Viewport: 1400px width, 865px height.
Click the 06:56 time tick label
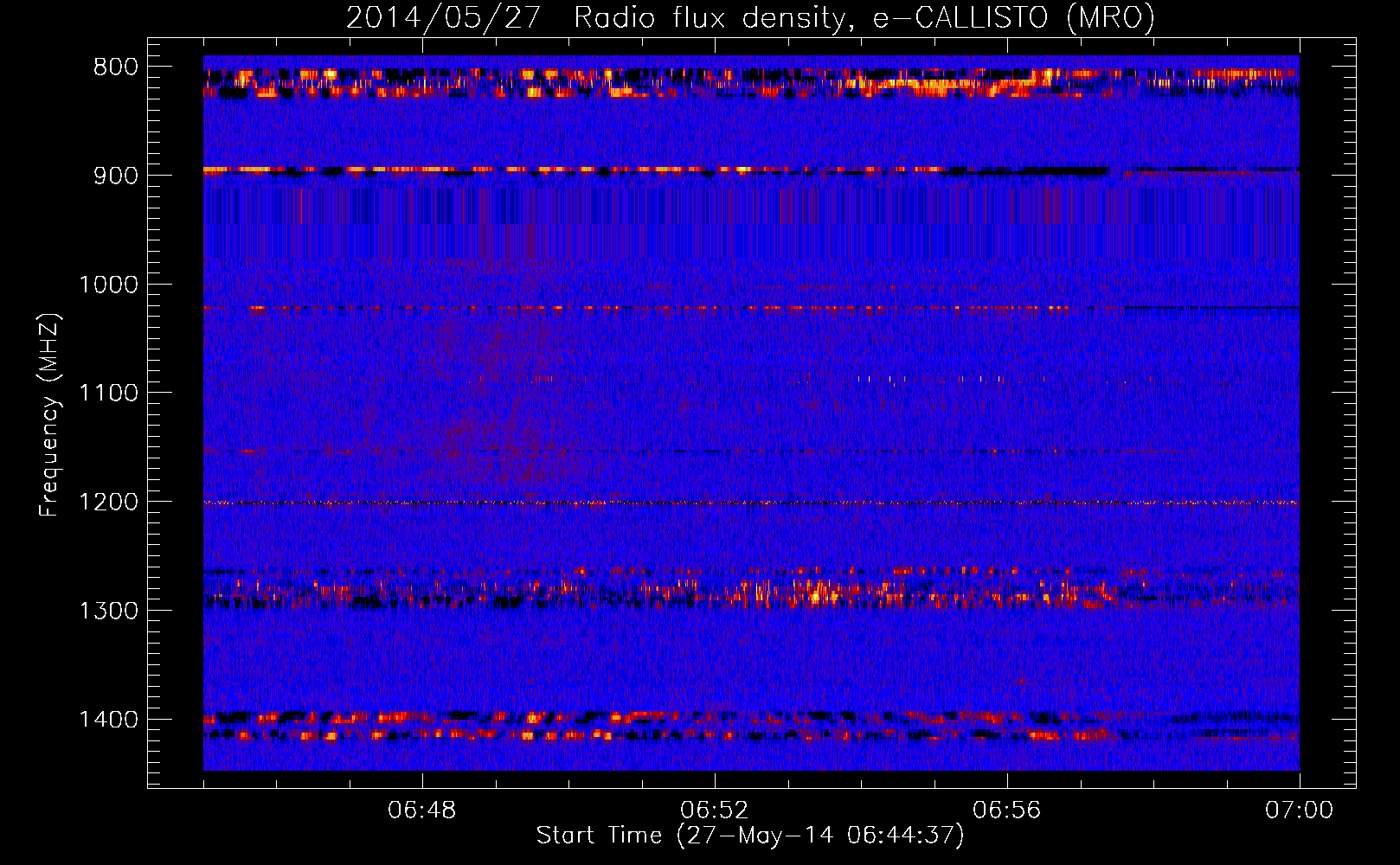(x=1007, y=811)
